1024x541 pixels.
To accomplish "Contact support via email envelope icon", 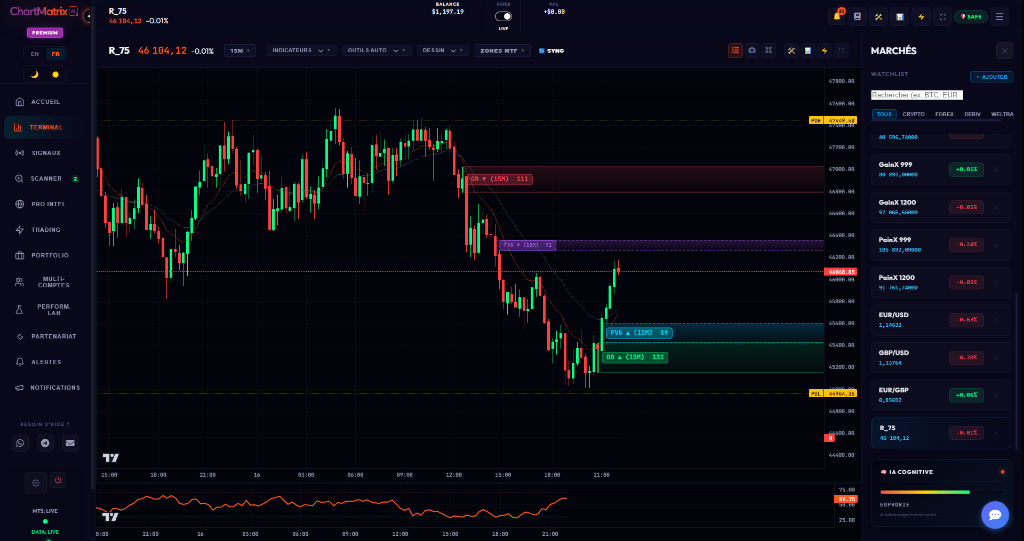I will 71,443.
